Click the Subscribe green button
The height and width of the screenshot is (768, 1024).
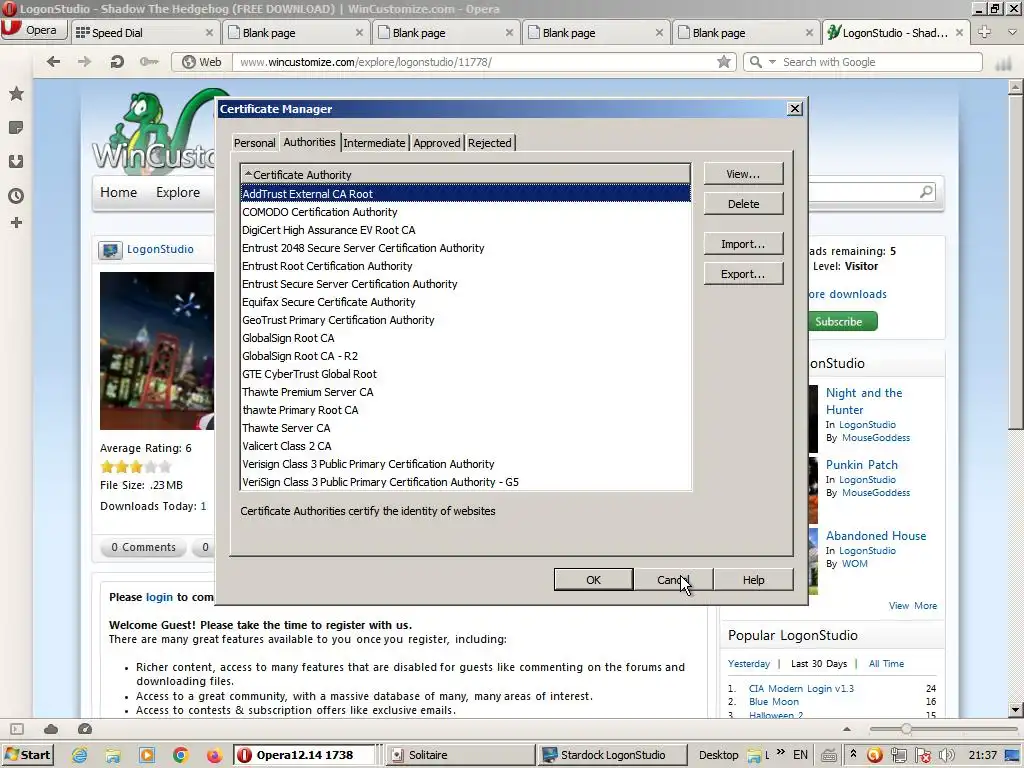(x=842, y=322)
